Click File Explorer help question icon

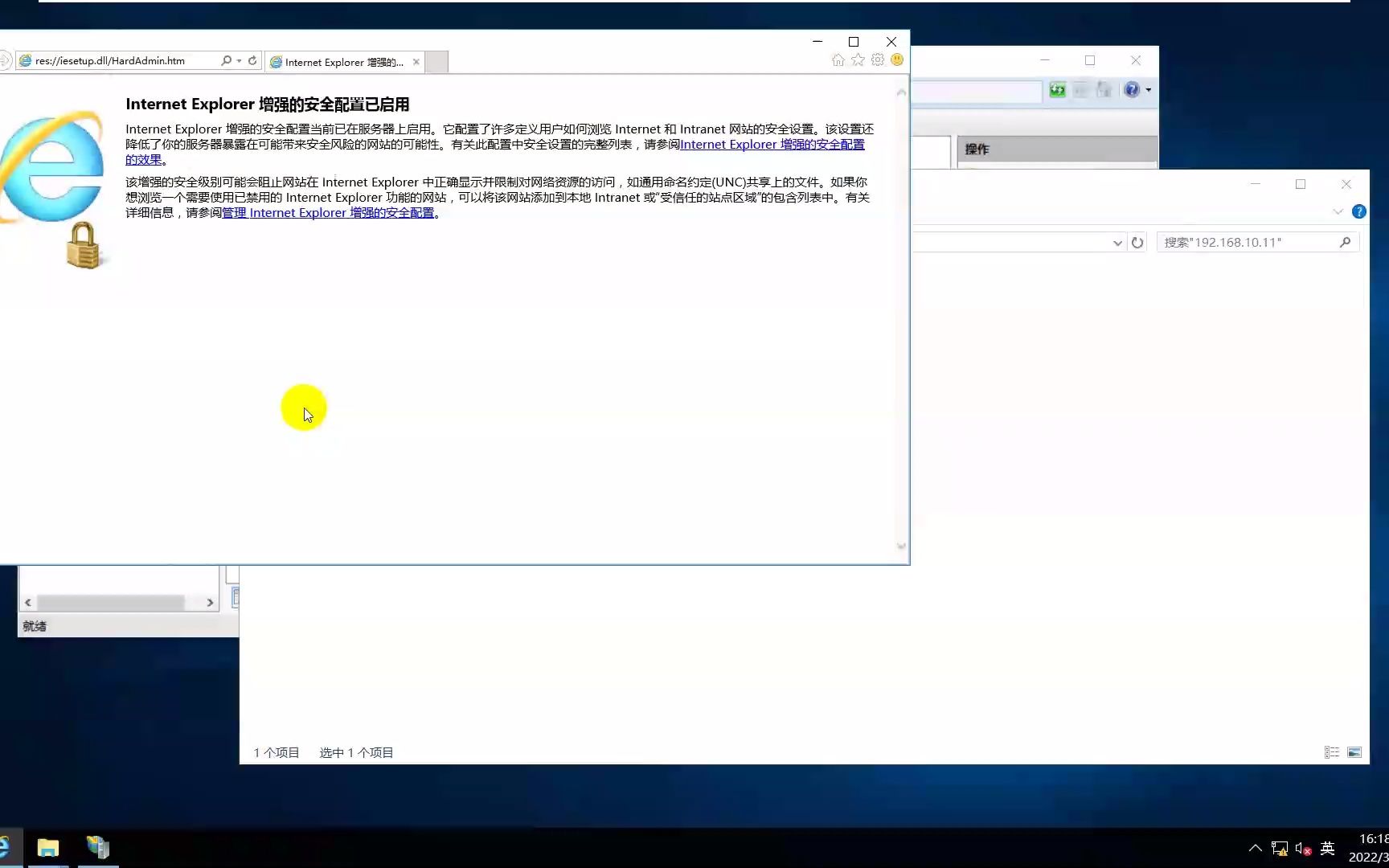[x=1359, y=211]
